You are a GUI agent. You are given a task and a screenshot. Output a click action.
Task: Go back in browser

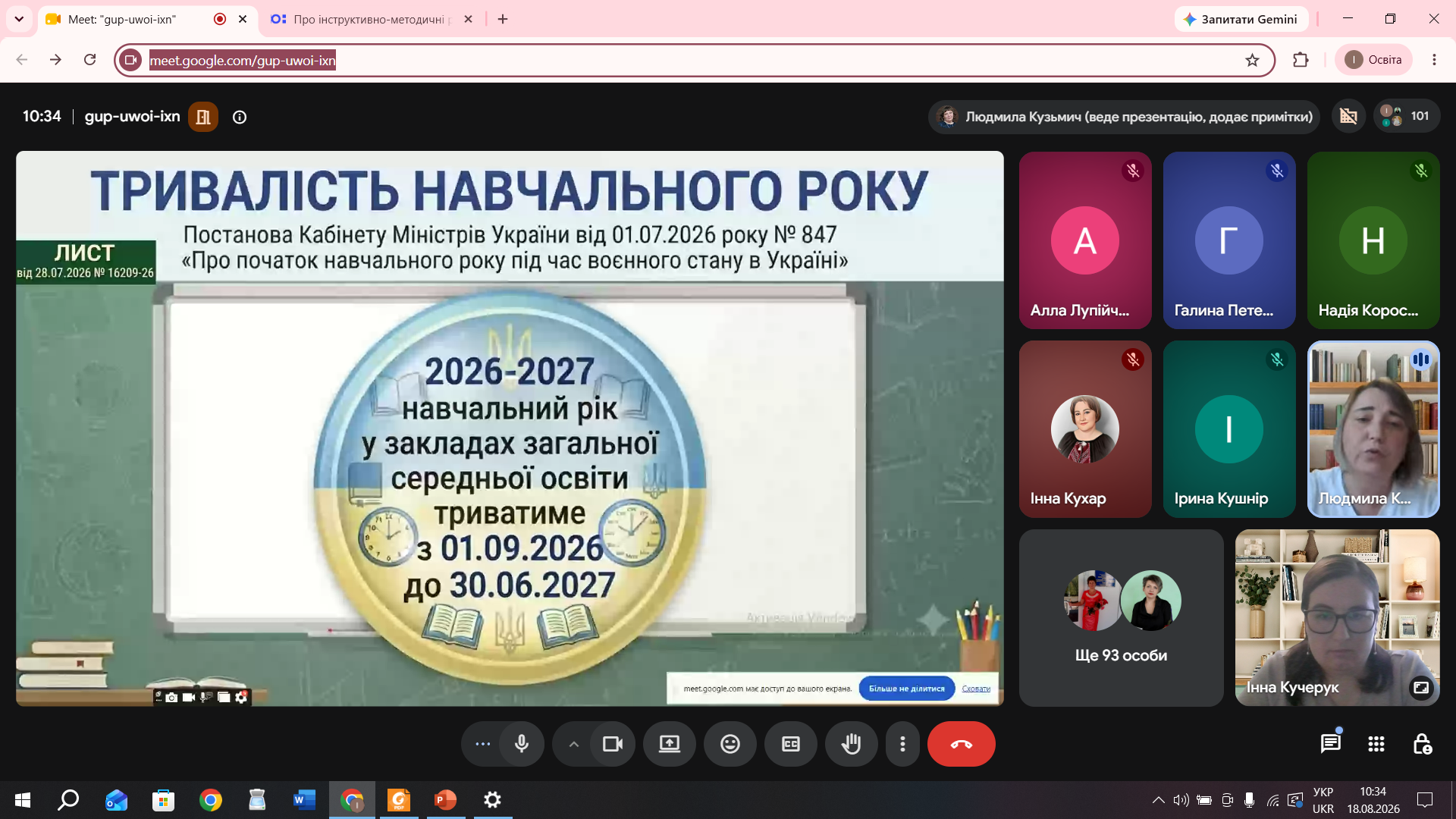21,60
